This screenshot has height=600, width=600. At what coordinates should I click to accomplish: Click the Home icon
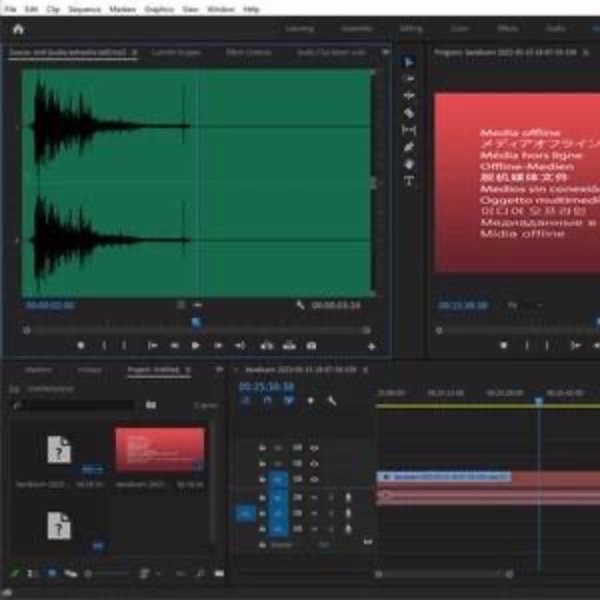click(18, 29)
